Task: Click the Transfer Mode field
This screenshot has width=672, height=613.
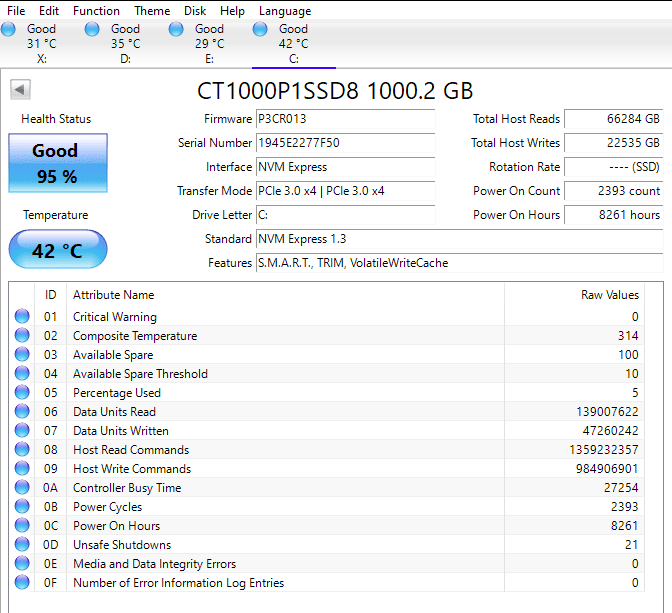Action: (345, 191)
